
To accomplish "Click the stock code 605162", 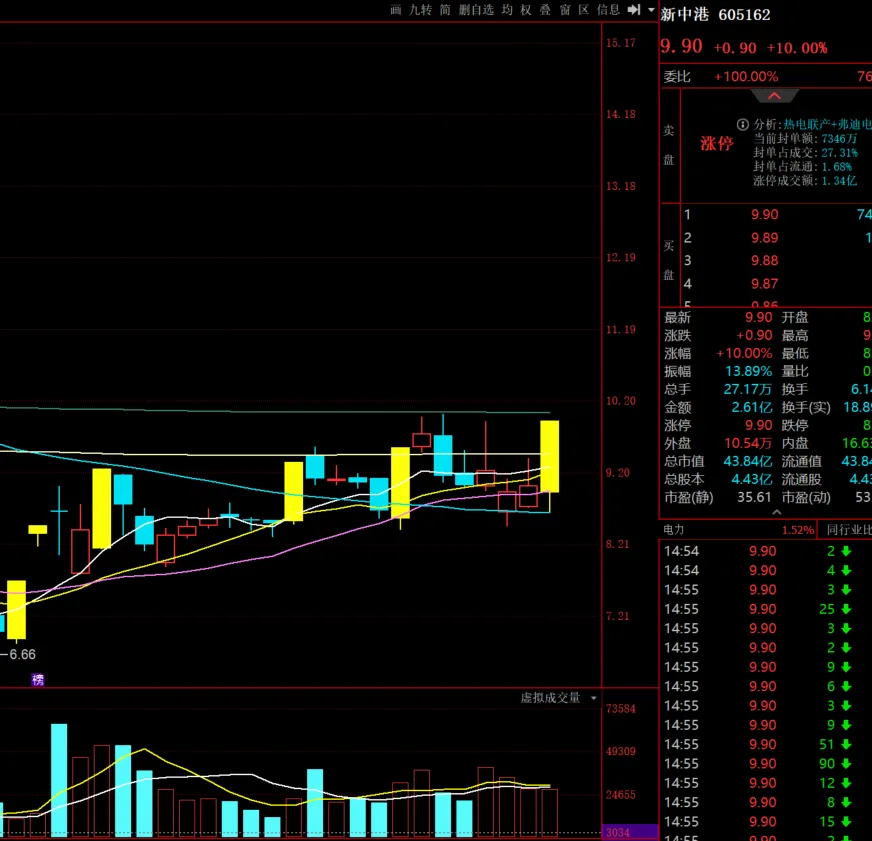I will tap(744, 14).
